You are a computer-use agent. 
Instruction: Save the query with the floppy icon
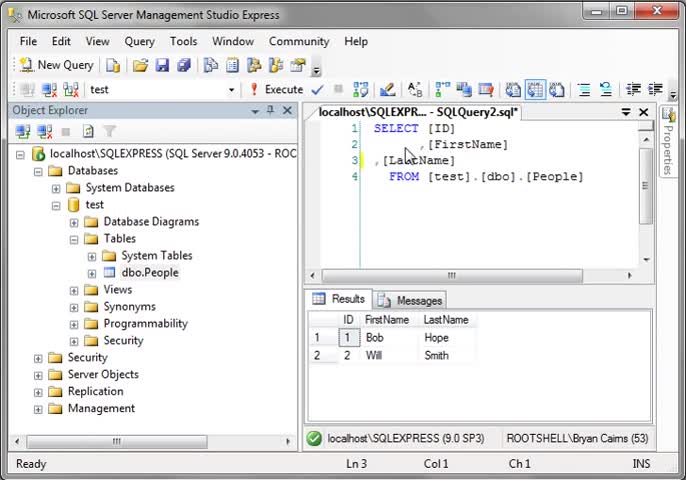[x=162, y=65]
